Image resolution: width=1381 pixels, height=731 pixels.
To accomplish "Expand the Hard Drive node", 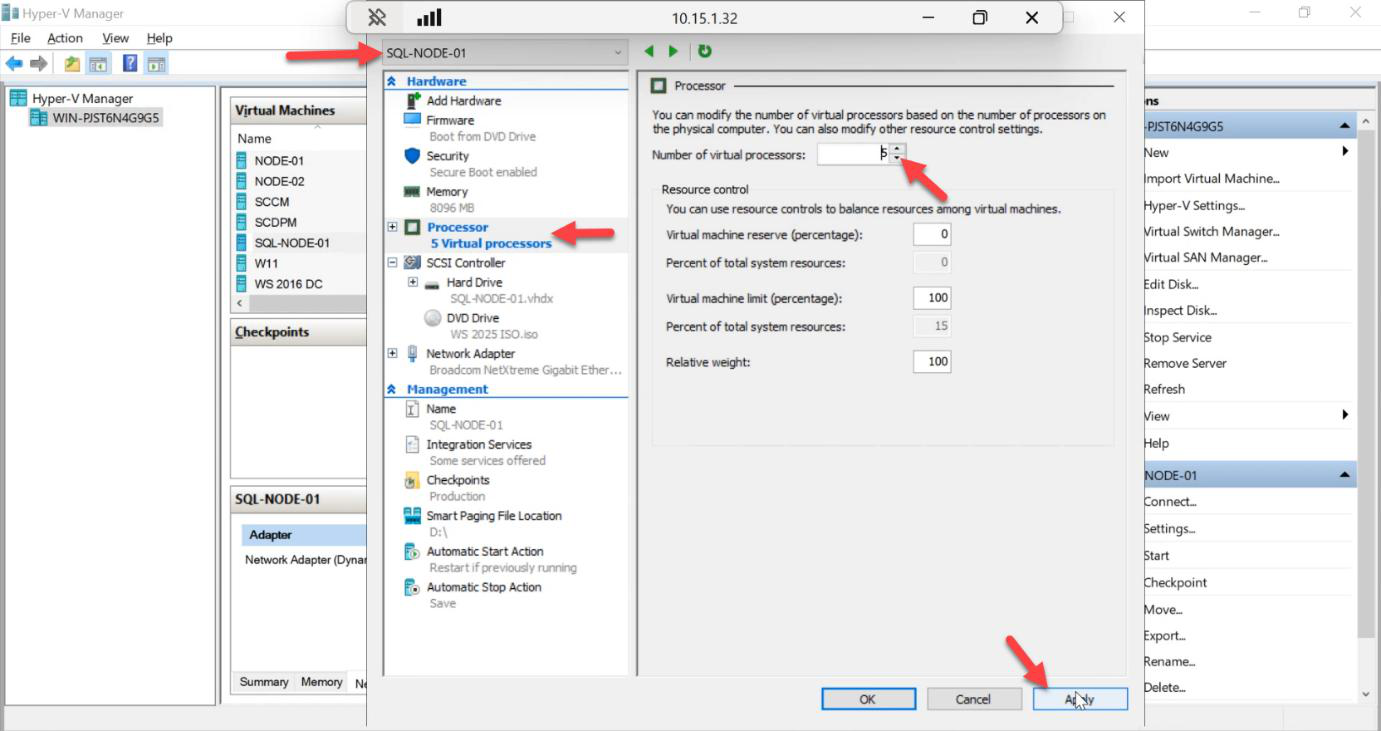I will point(412,283).
